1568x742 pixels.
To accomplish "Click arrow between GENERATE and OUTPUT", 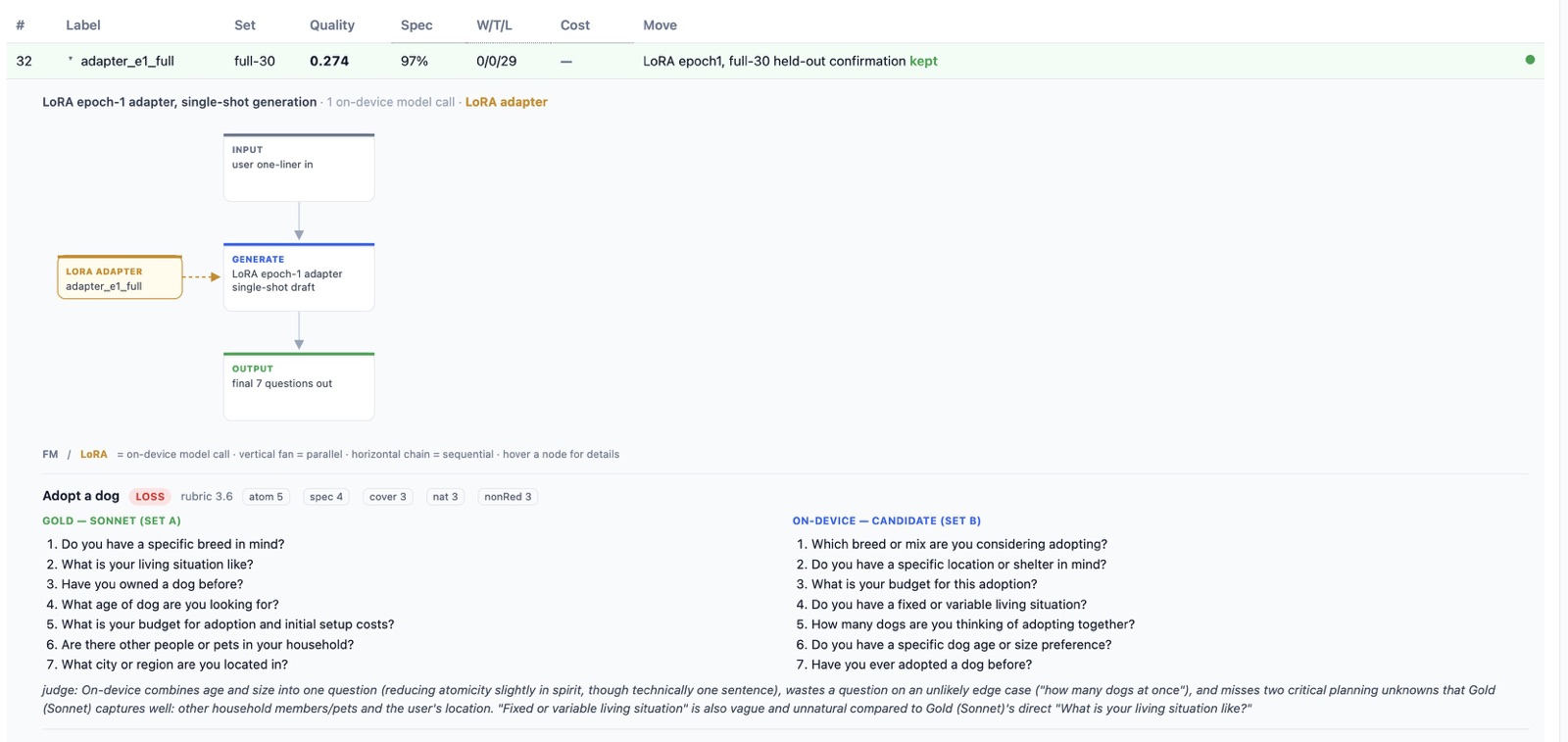I will pos(299,331).
